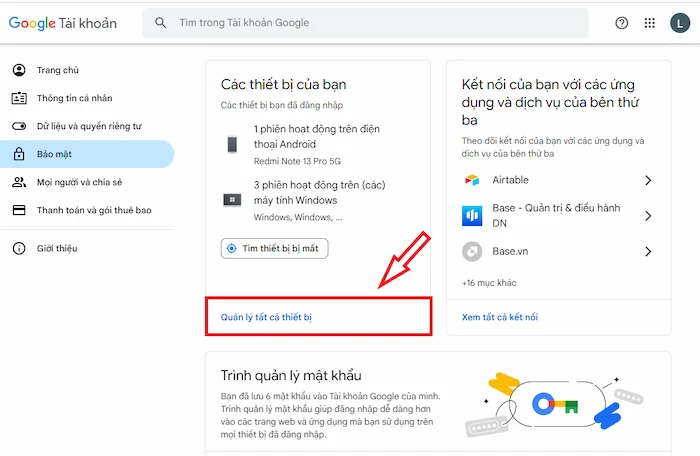The height and width of the screenshot is (456, 700).
Task: Focus the Tìm trong Tài khoản Google field
Action: [365, 23]
